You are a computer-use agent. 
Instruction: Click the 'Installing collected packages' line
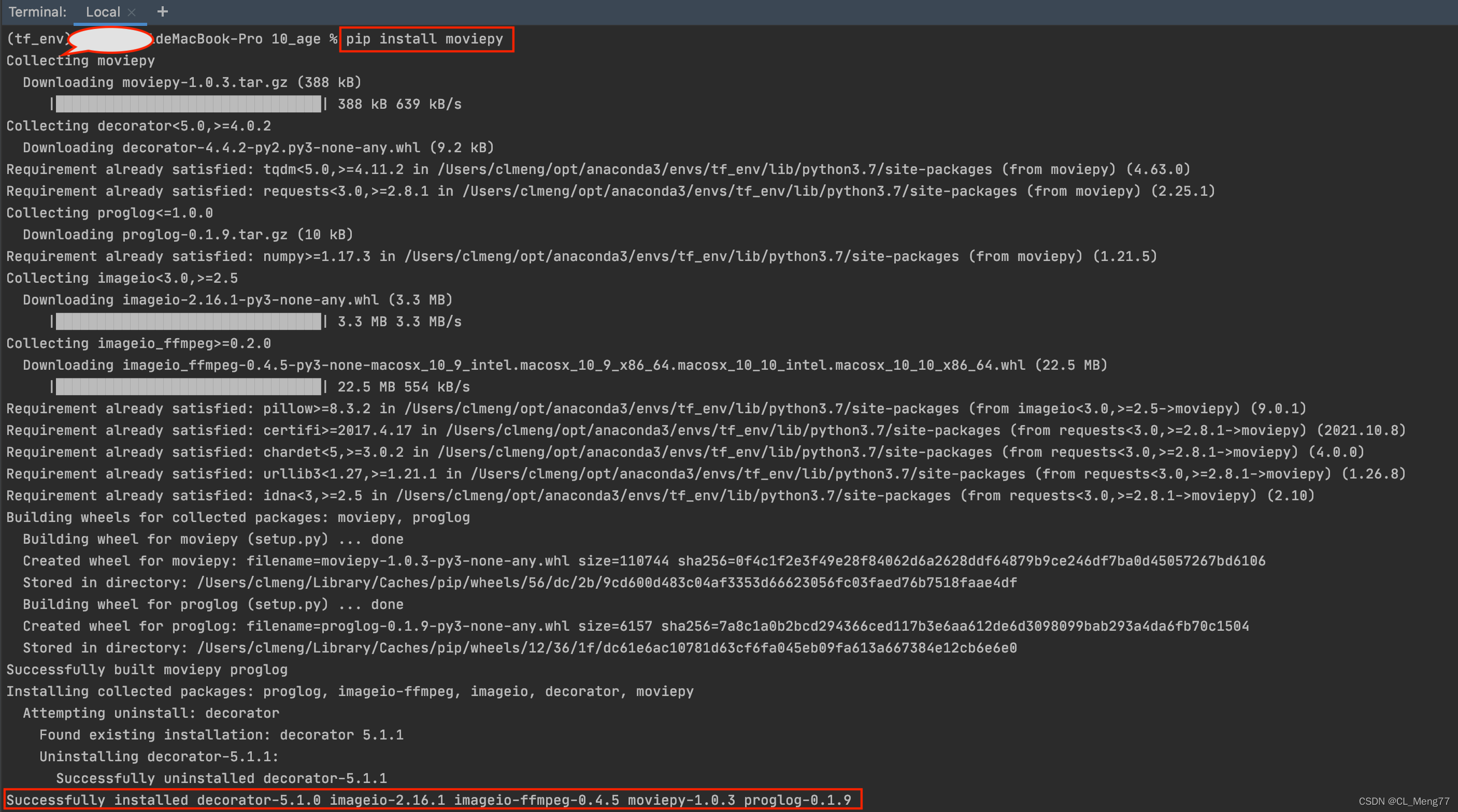pos(349,691)
